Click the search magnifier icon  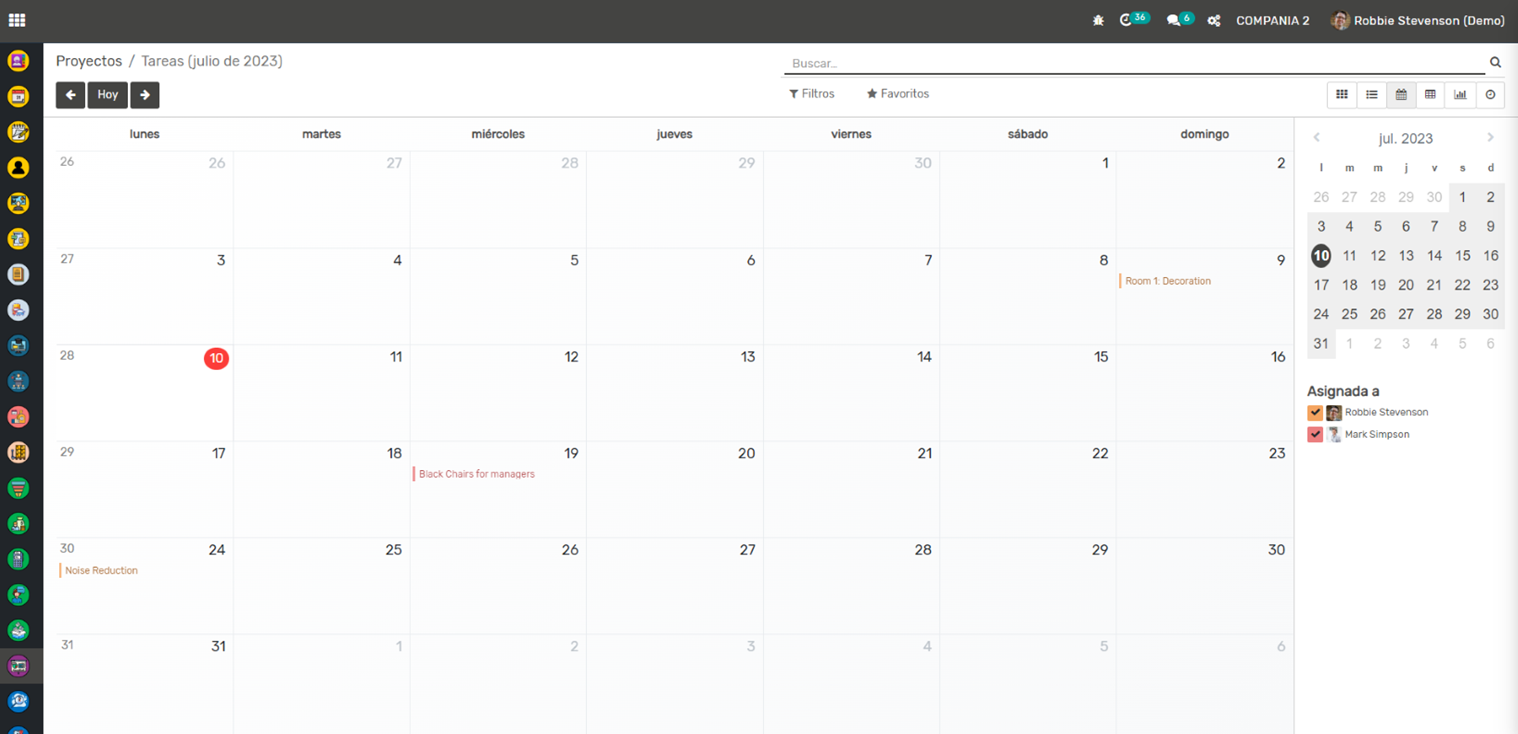point(1495,63)
